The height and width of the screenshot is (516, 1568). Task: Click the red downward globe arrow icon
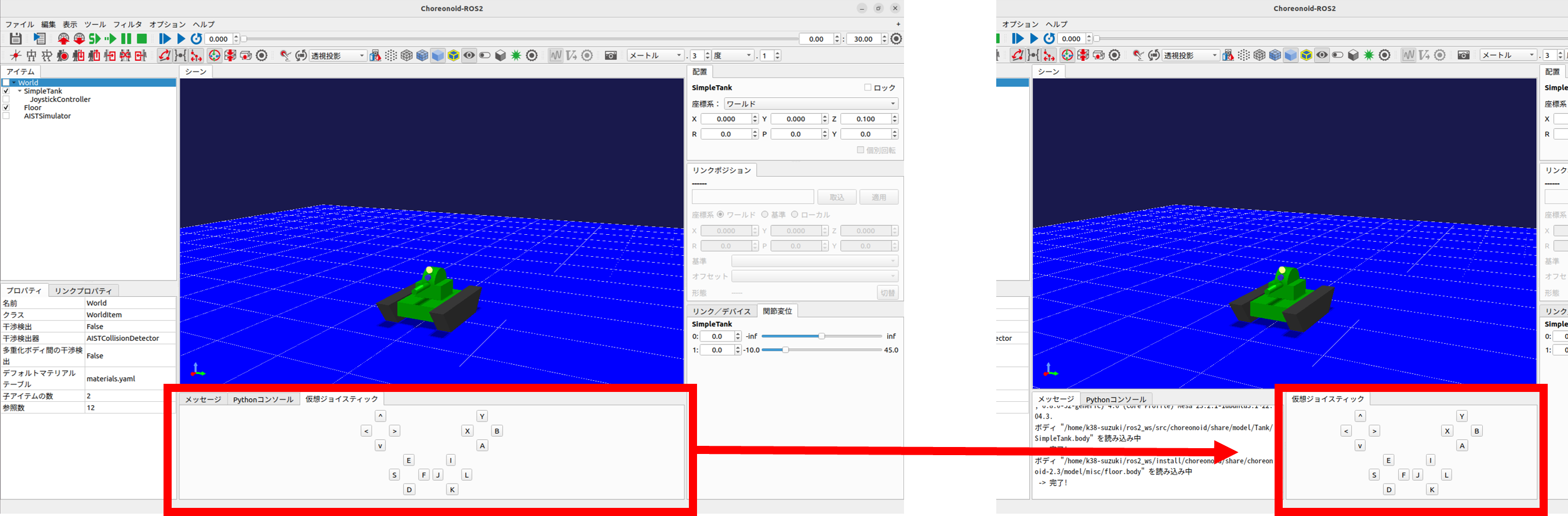79,39
